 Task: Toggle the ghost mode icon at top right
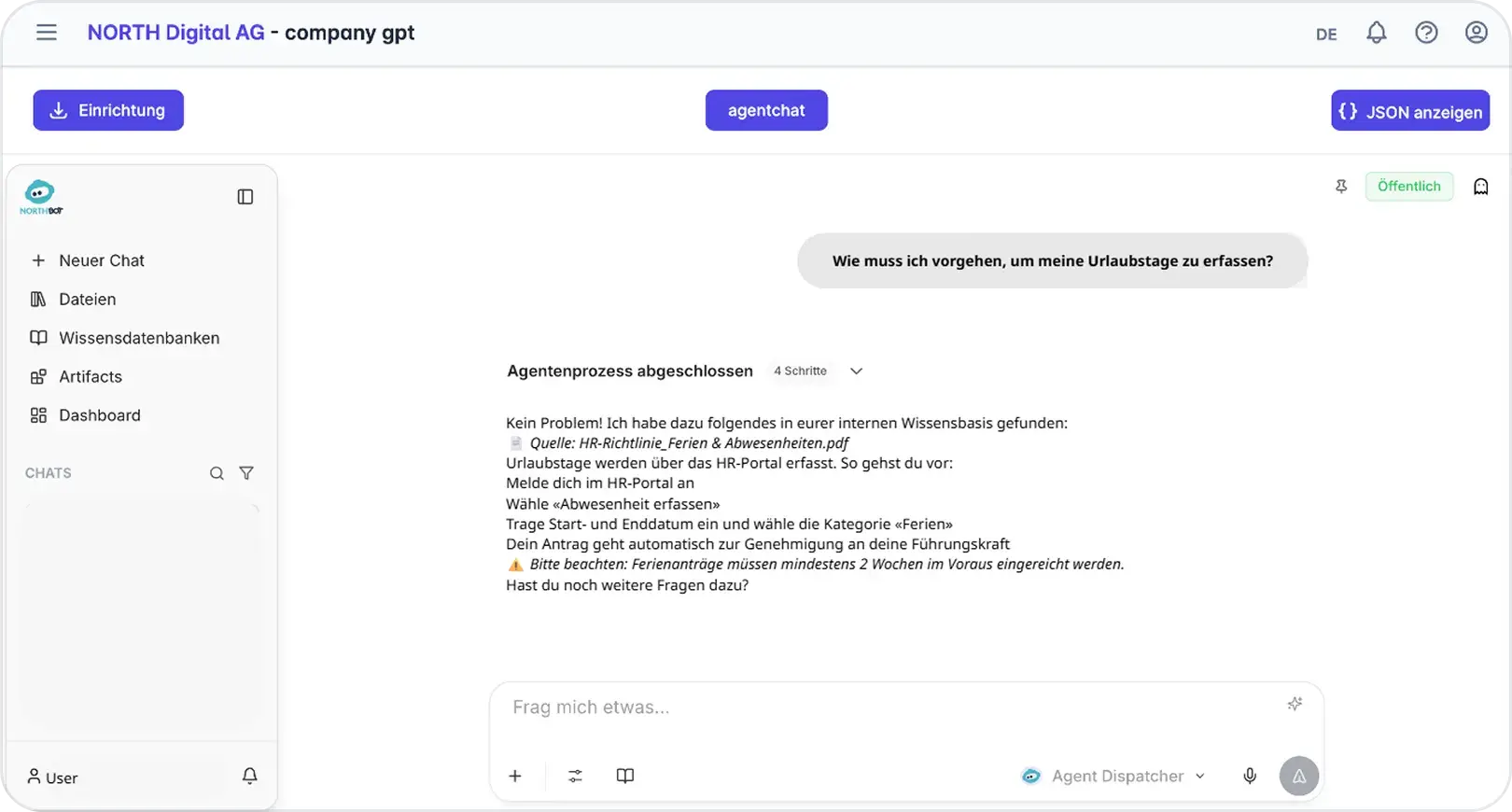(1481, 187)
